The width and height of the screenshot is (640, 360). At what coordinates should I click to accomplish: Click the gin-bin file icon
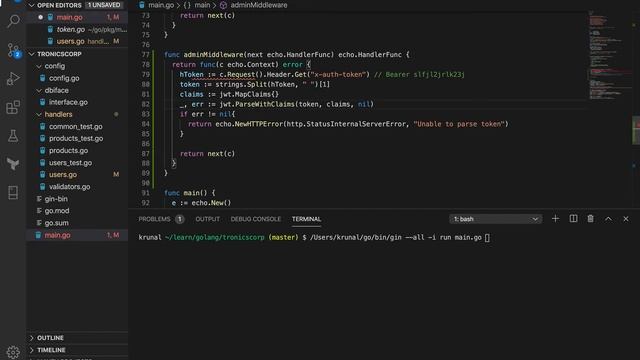tap(39, 199)
